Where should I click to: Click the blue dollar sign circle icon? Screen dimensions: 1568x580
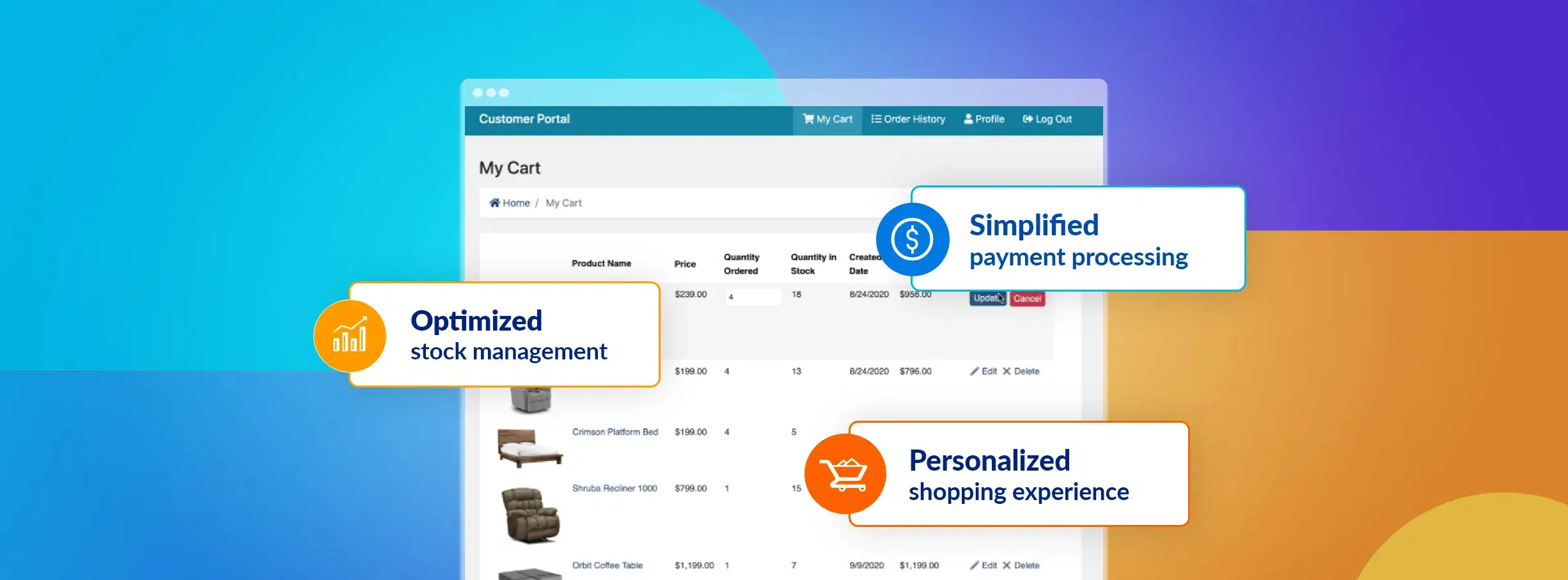(913, 239)
